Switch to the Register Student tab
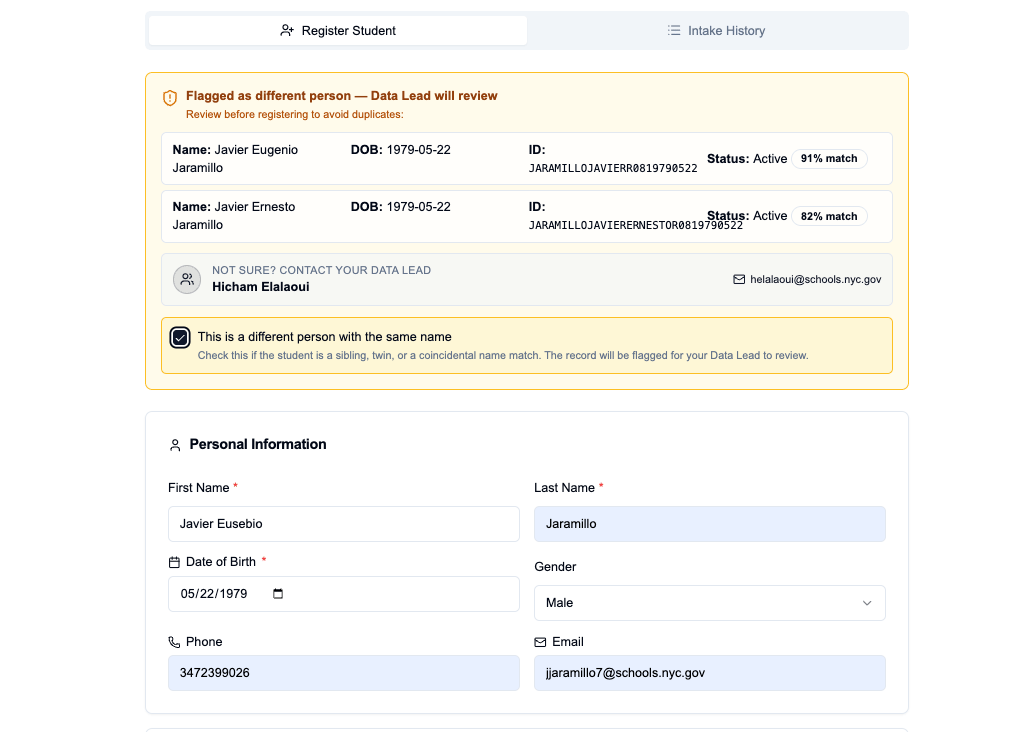This screenshot has height=732, width=1013. pyautogui.click(x=338, y=30)
